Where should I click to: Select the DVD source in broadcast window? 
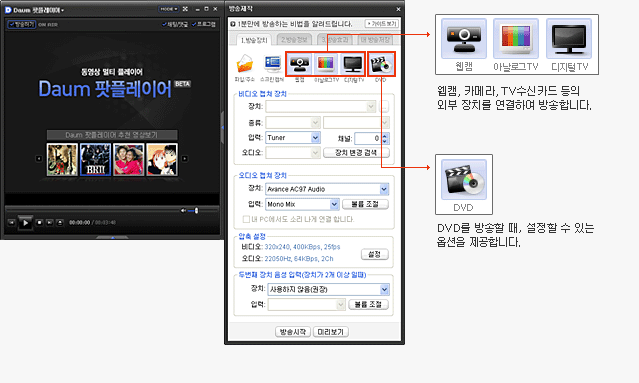[381, 64]
